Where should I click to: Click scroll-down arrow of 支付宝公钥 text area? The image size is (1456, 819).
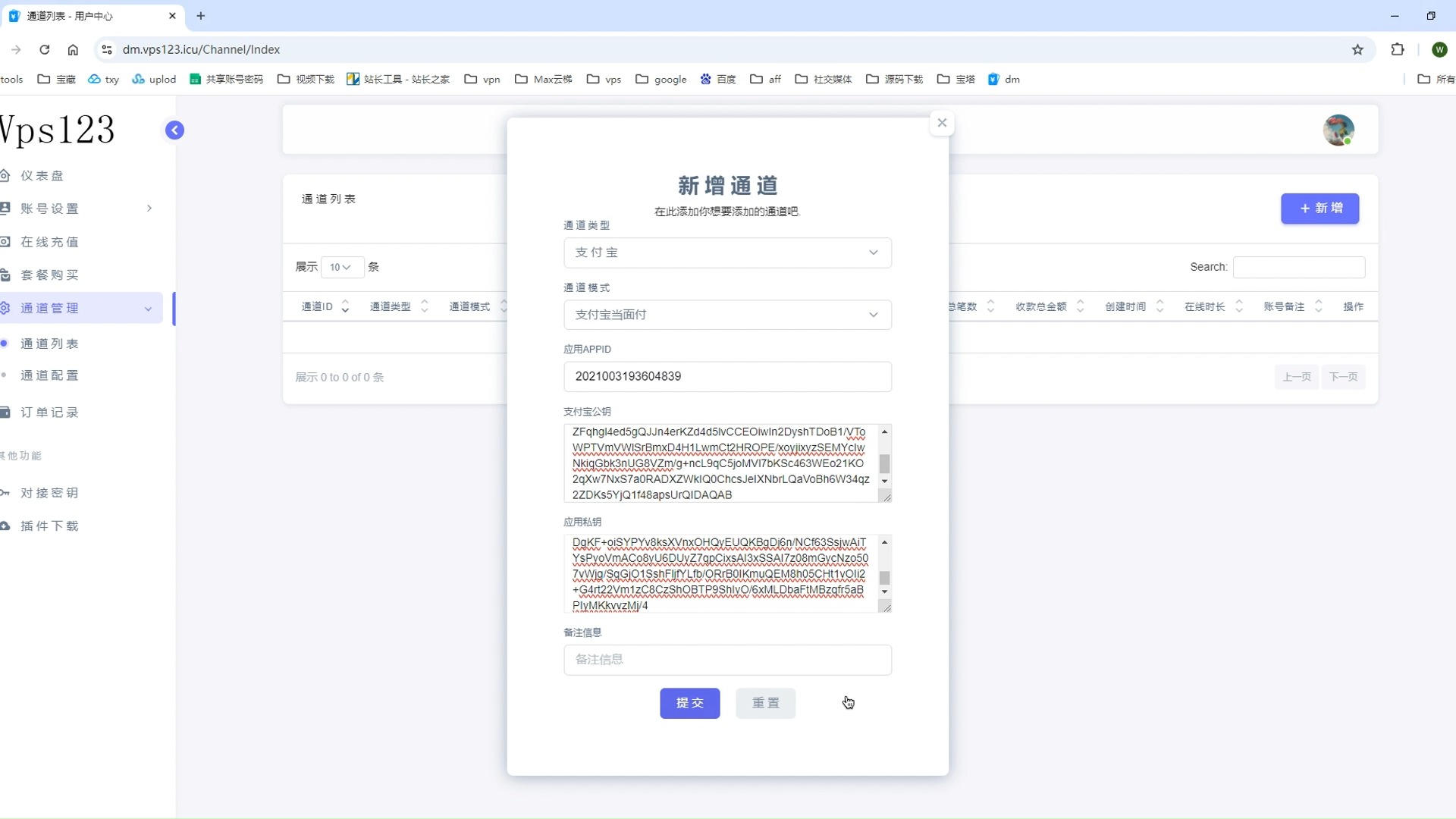click(884, 482)
